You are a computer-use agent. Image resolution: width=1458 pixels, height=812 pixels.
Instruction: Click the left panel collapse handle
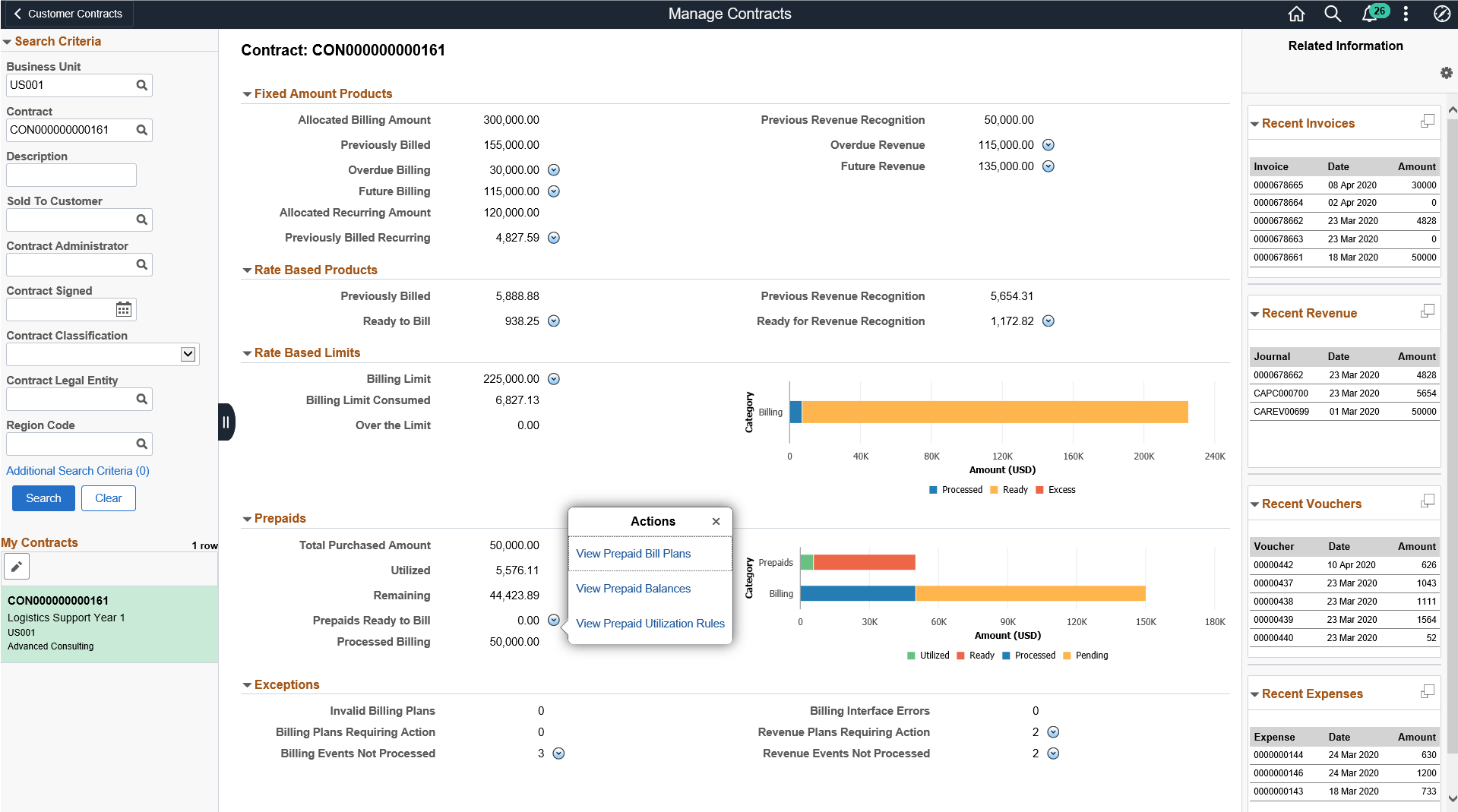click(x=226, y=422)
